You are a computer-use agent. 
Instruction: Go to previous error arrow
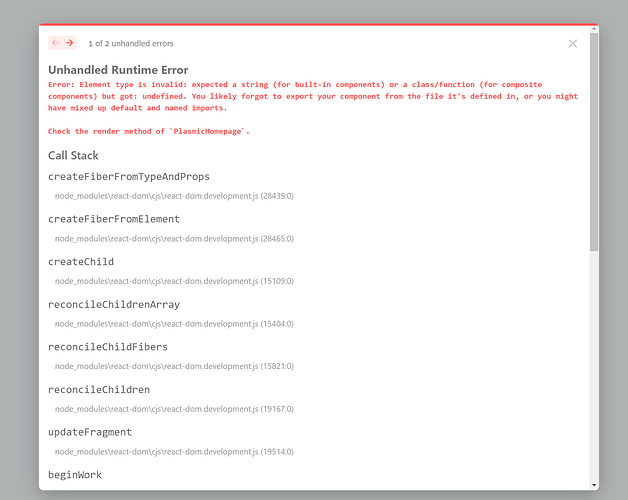(55, 43)
